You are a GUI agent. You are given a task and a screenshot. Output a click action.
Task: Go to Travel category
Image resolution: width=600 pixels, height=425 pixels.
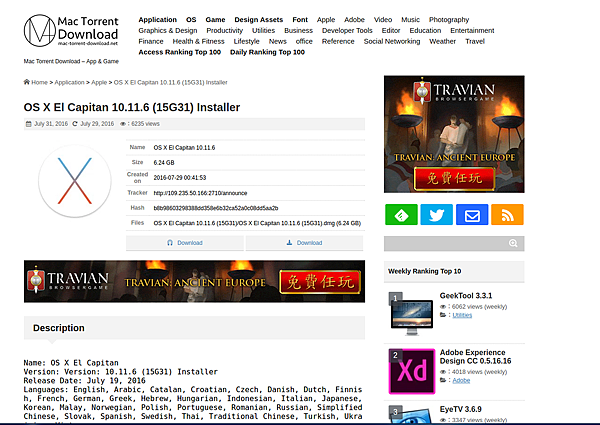tap(475, 41)
